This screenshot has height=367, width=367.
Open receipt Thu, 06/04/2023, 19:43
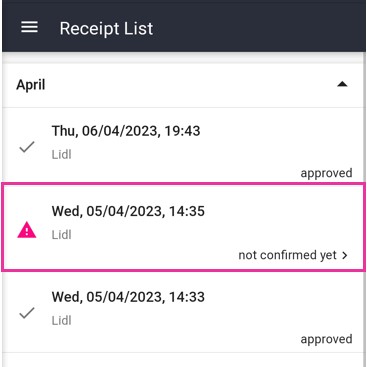183,145
